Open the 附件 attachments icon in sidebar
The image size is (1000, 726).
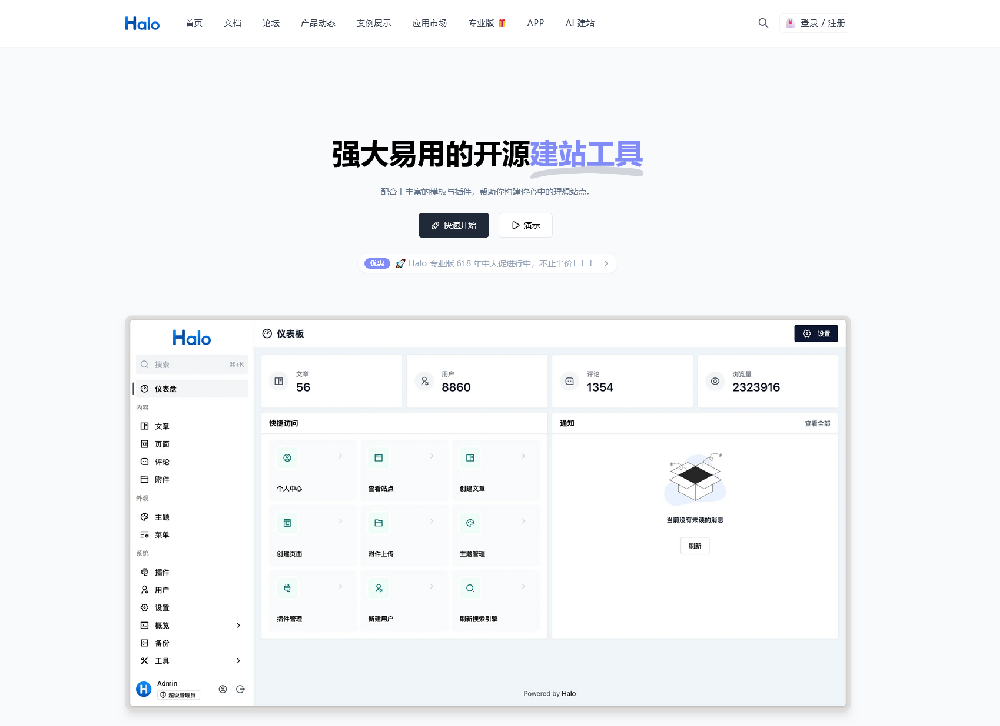coord(144,480)
